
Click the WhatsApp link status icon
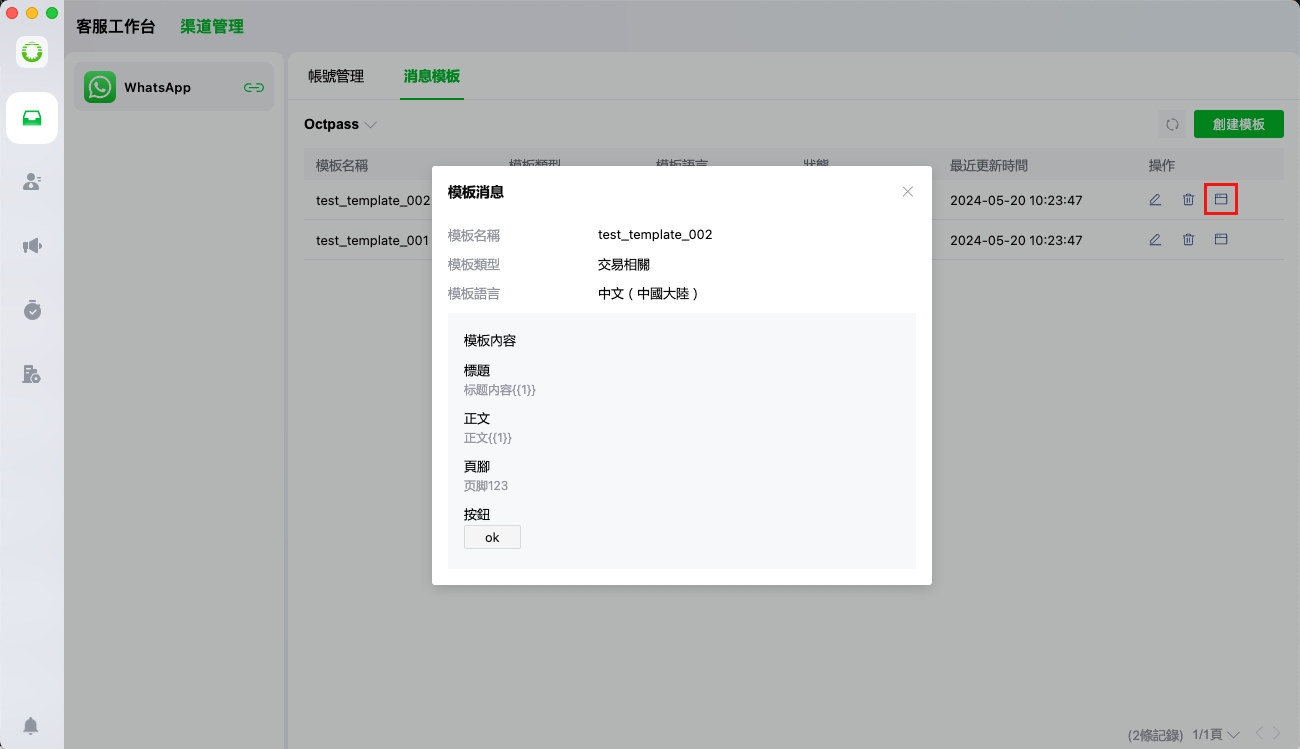pos(254,88)
